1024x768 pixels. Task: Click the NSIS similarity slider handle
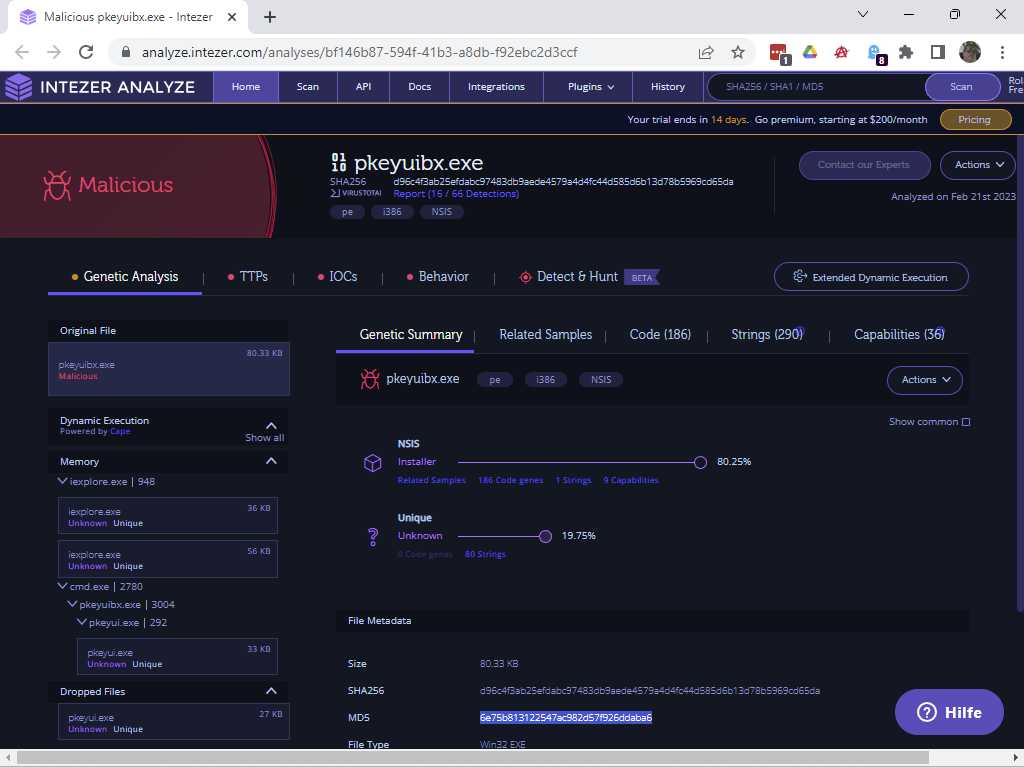click(x=700, y=462)
